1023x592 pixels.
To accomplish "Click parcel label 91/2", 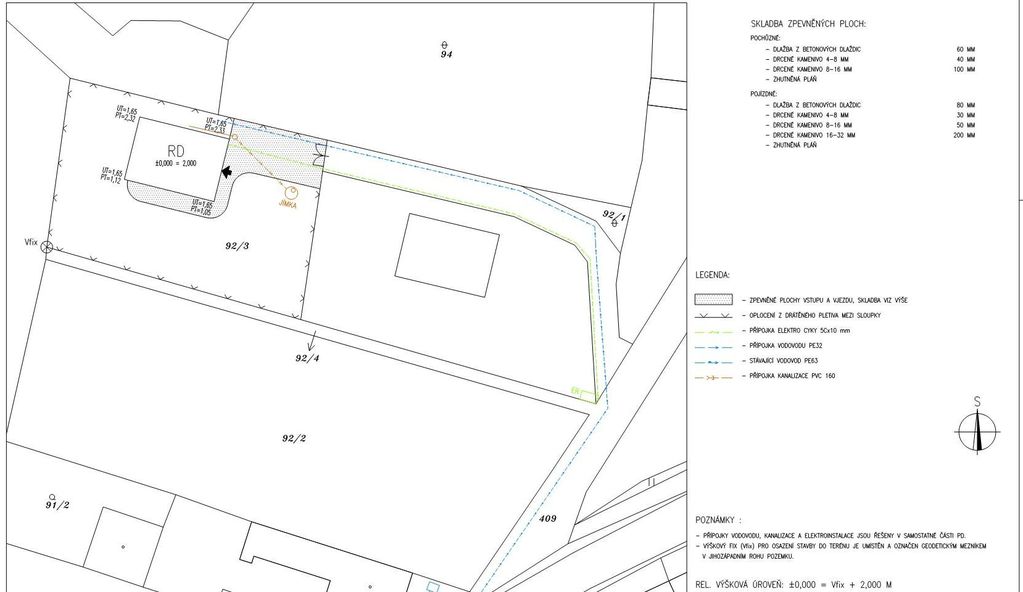I will 57,505.
